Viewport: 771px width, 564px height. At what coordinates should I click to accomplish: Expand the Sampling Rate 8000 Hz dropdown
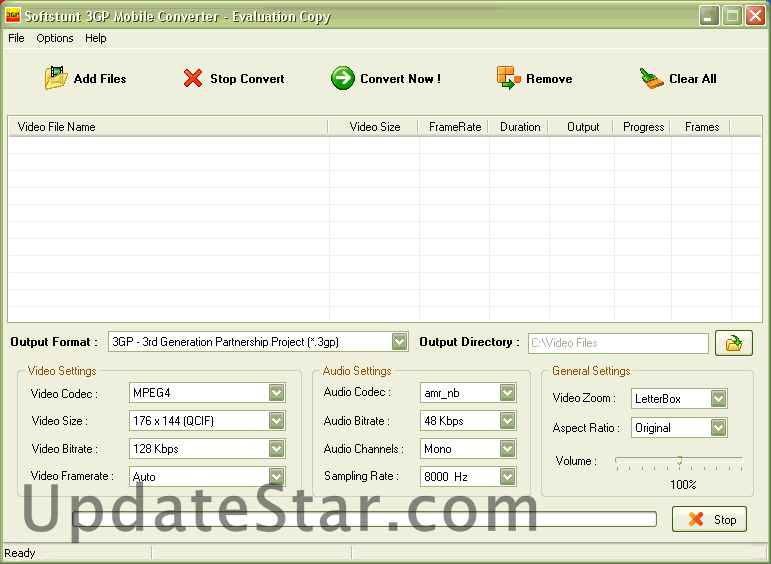[x=507, y=476]
